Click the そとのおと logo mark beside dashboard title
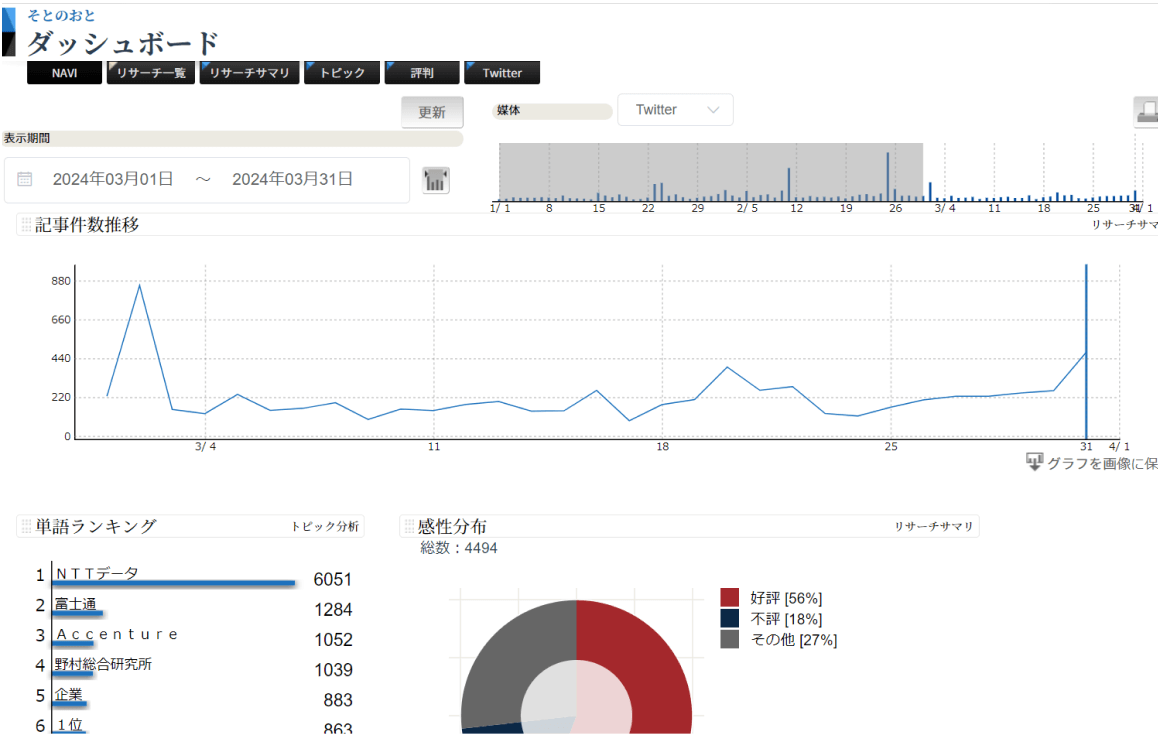 coord(9,31)
